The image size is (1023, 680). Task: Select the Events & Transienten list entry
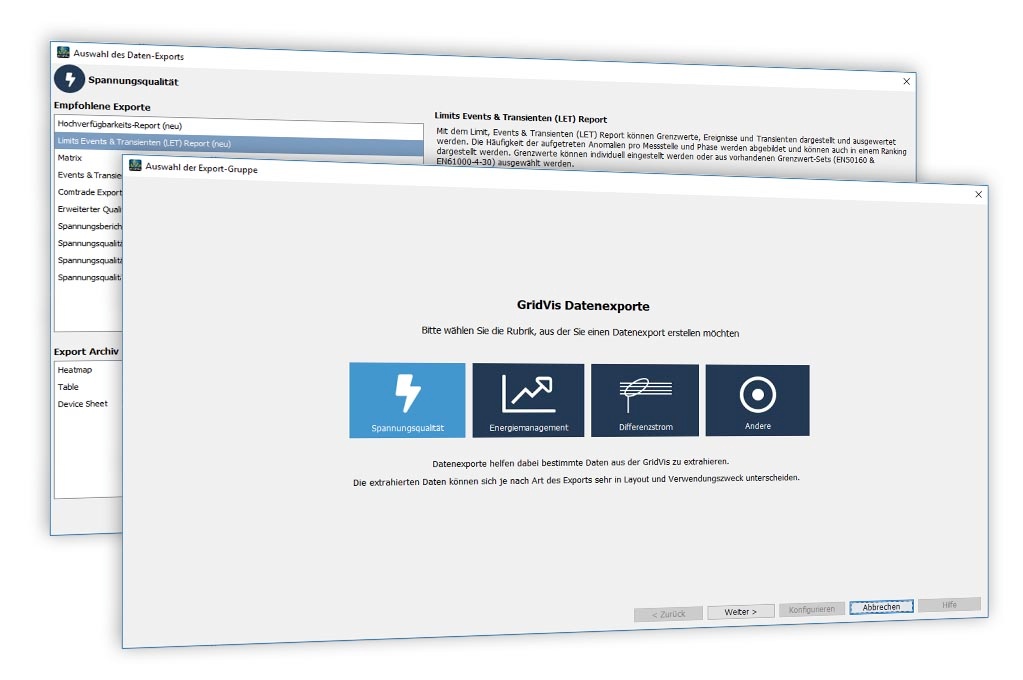pos(89,175)
